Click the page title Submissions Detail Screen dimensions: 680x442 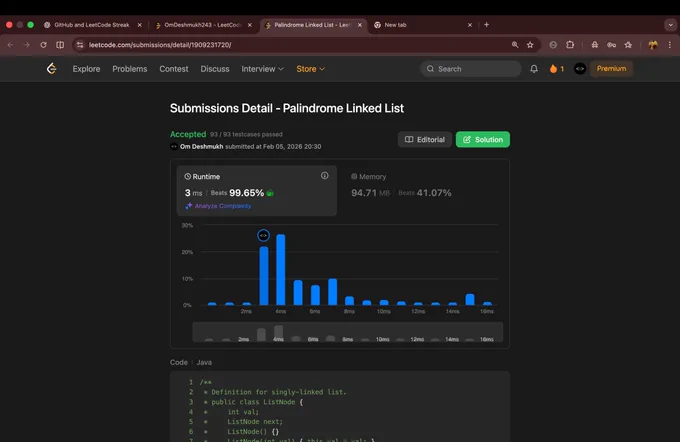click(287, 108)
